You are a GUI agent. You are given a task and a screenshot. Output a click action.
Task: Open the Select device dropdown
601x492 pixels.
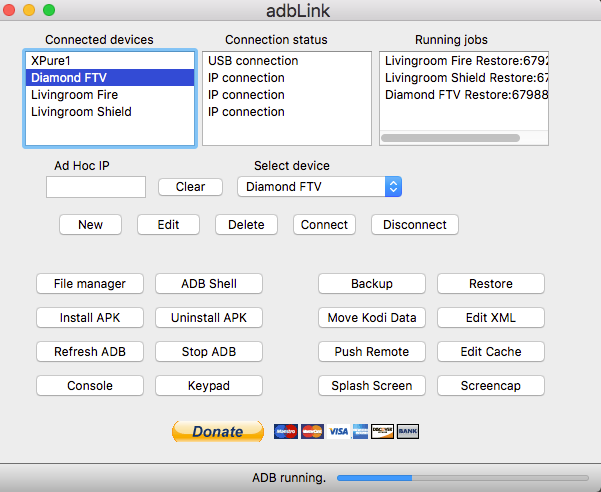(x=319, y=186)
